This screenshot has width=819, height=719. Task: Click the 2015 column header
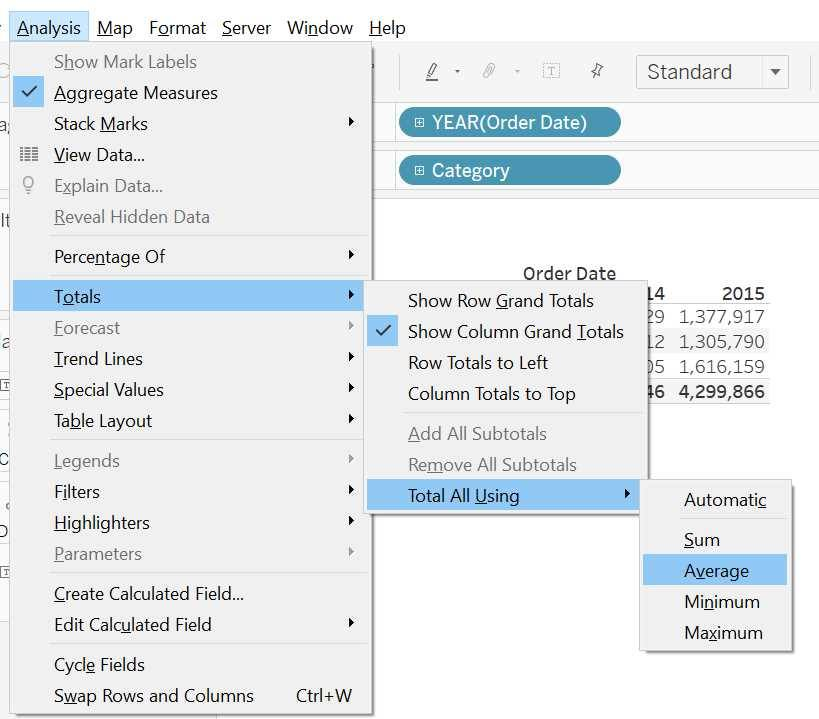click(743, 294)
